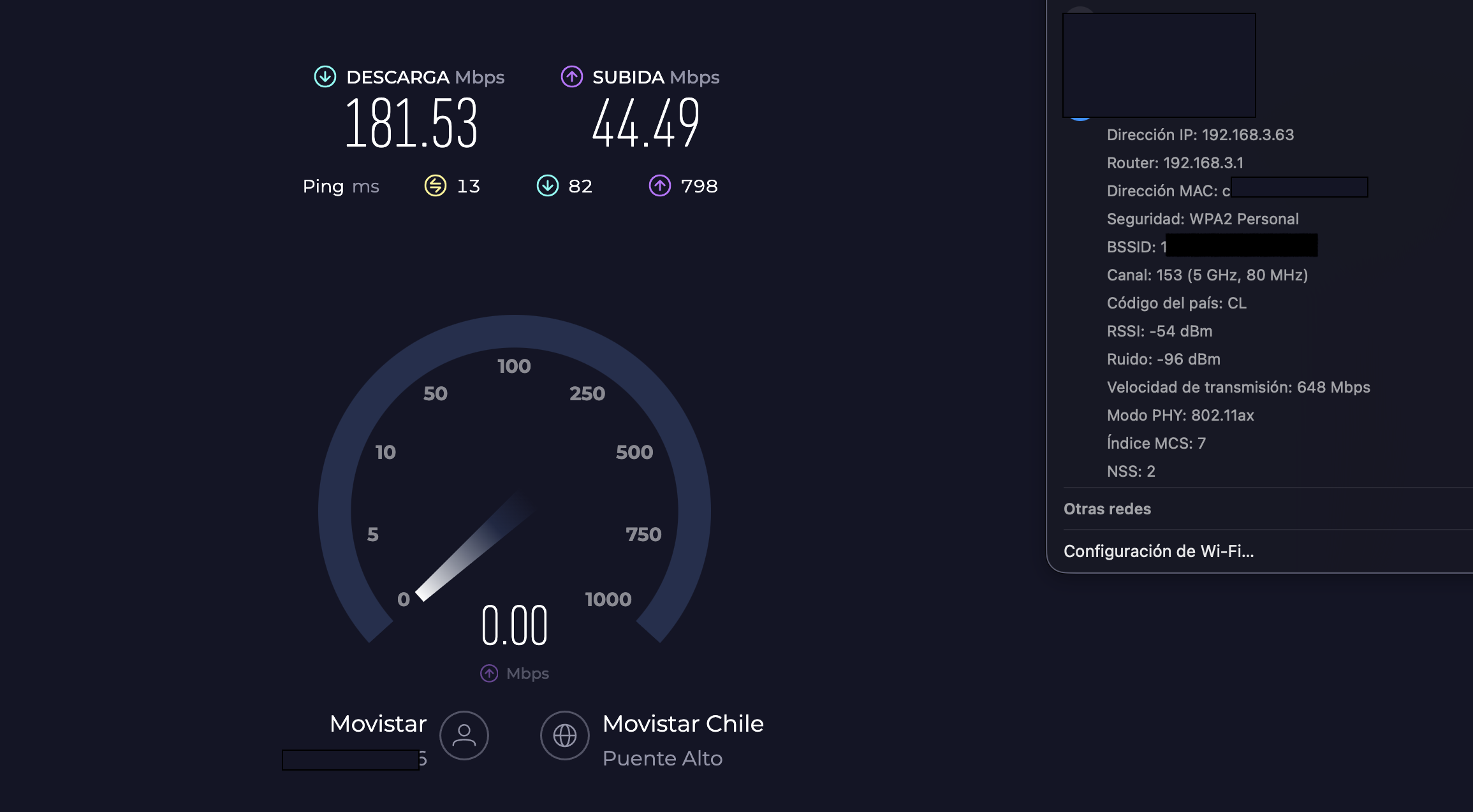Viewport: 1473px width, 812px height.
Task: Click the purple upload latency icon
Action: click(659, 186)
